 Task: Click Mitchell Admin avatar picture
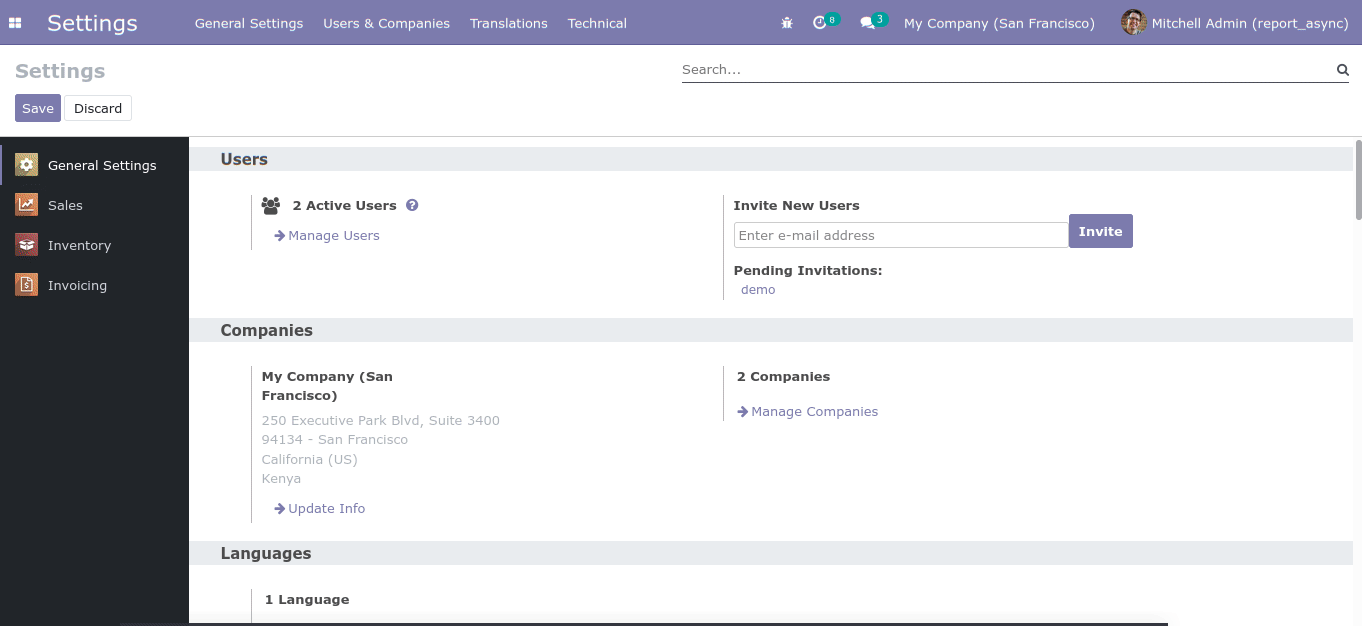tap(1133, 23)
